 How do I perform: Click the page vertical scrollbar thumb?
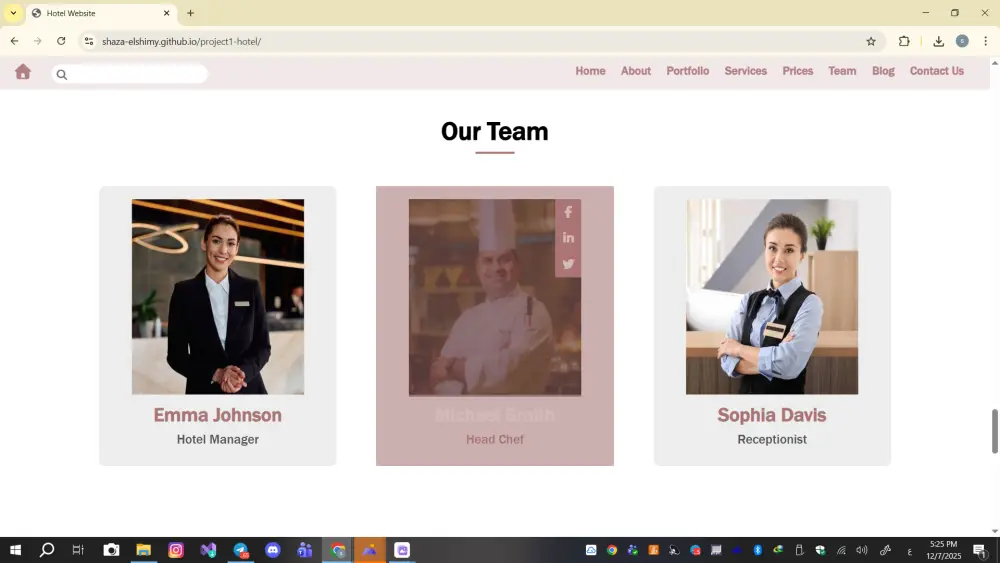994,432
